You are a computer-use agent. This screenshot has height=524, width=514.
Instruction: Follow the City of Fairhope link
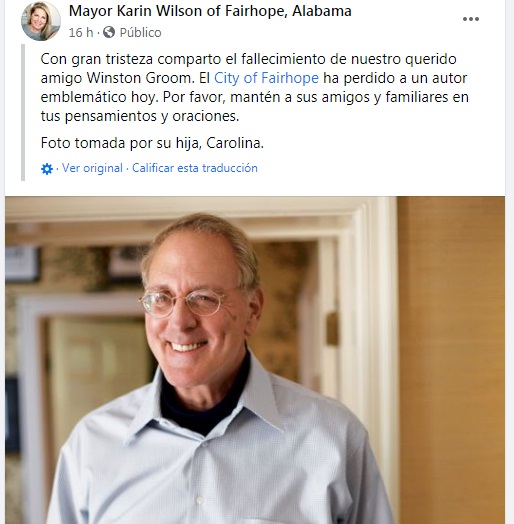pyautogui.click(x=266, y=78)
